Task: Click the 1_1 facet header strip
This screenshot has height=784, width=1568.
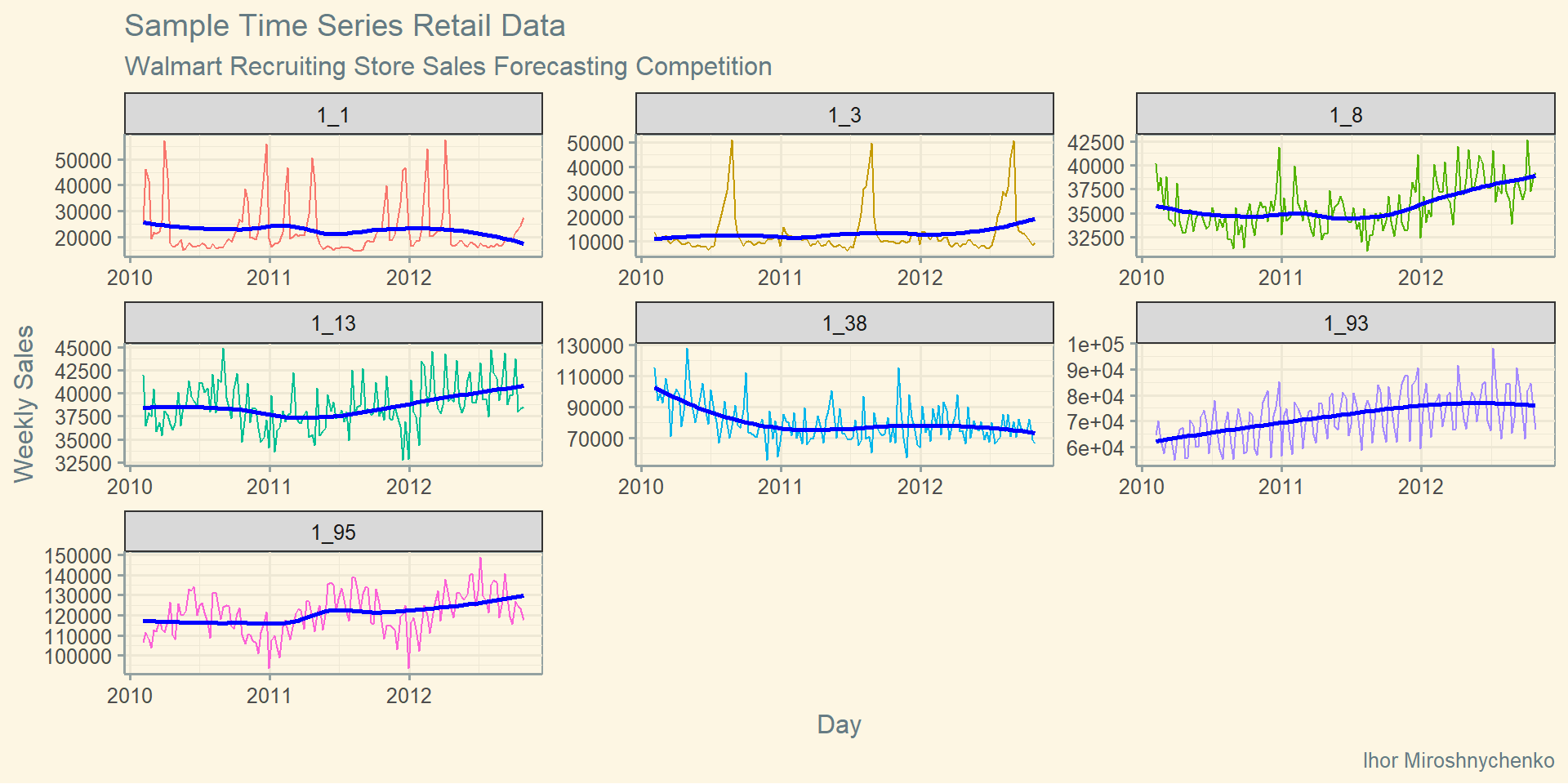Action: point(333,114)
